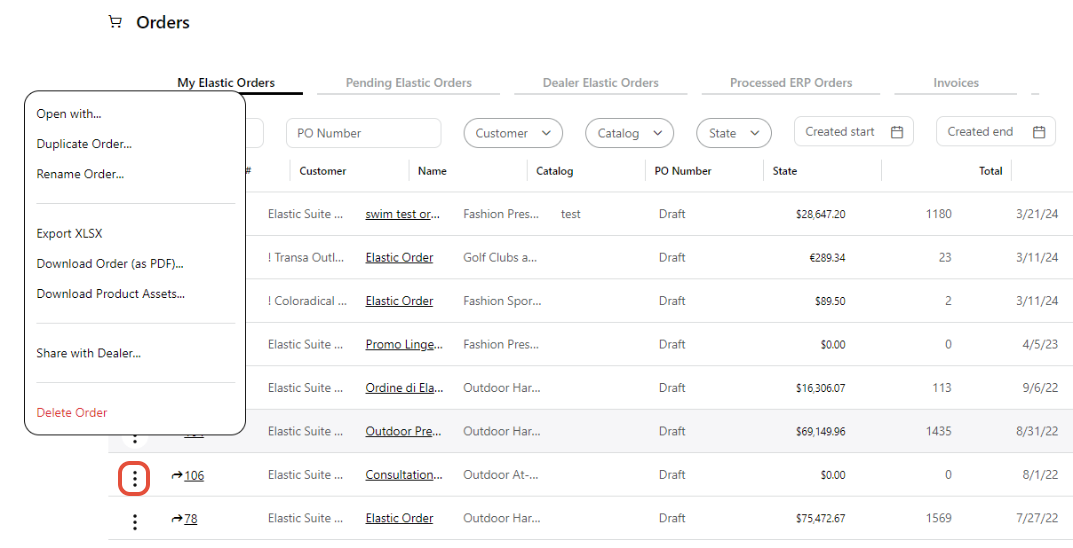Viewport: 1073px width, 548px height.
Task: Choose Export XLSX in the context menu
Action: (x=69, y=234)
